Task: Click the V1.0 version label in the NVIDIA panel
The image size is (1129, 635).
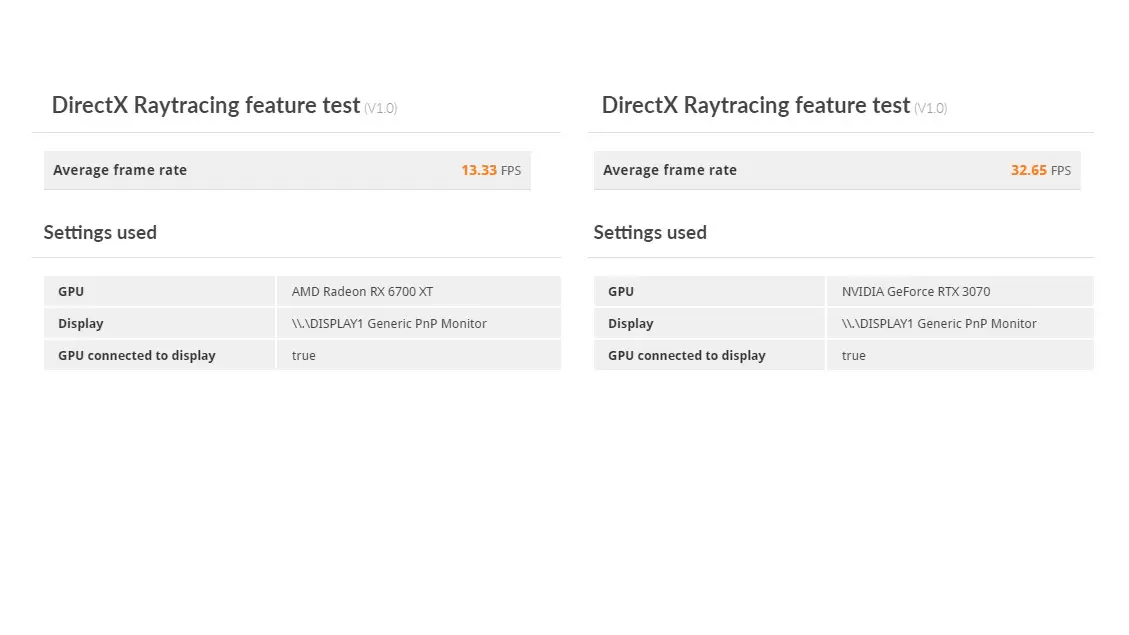Action: click(930, 108)
